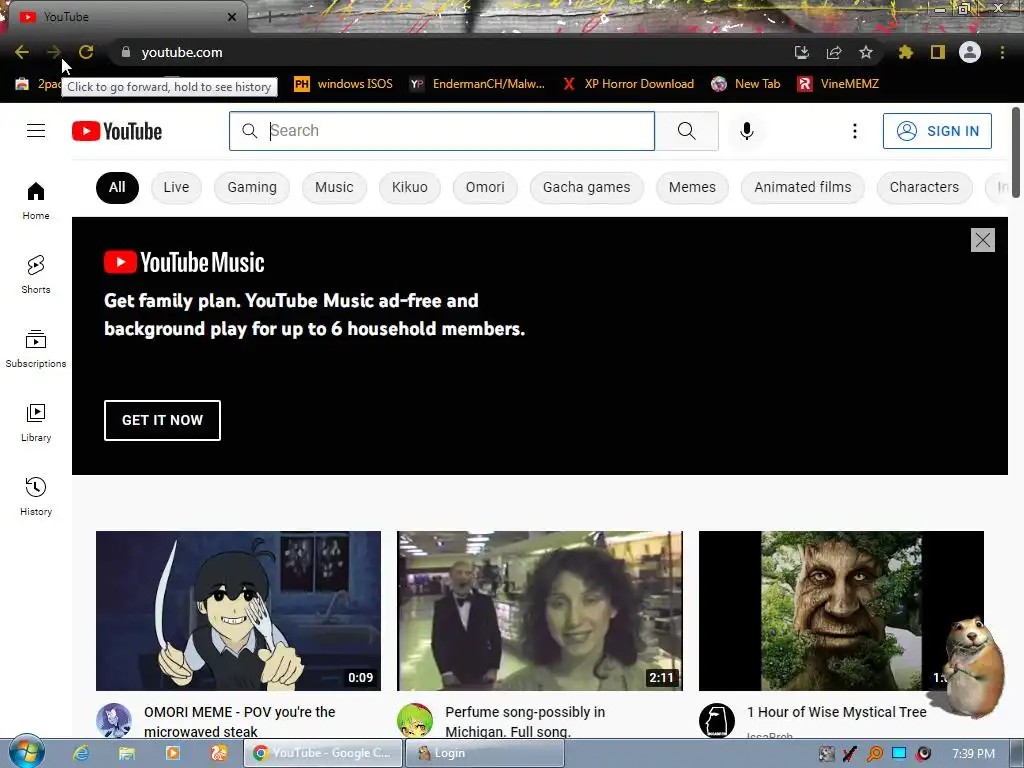Select the Characters filter chip
The height and width of the screenshot is (768, 1024).
(924, 187)
